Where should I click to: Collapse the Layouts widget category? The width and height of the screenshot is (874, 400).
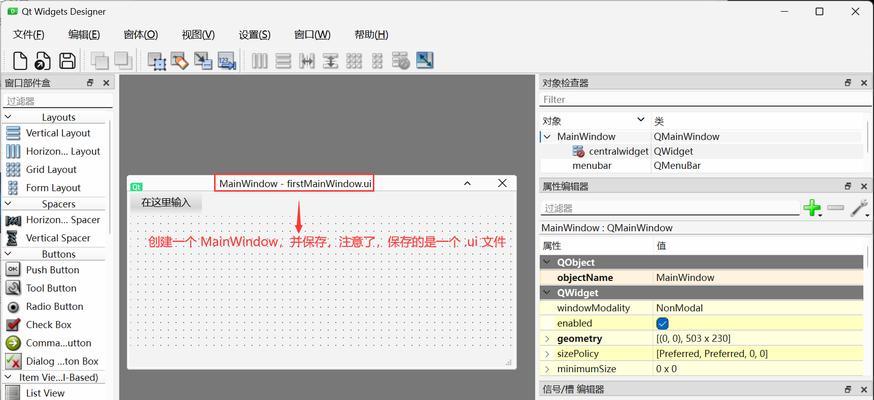tap(8, 117)
